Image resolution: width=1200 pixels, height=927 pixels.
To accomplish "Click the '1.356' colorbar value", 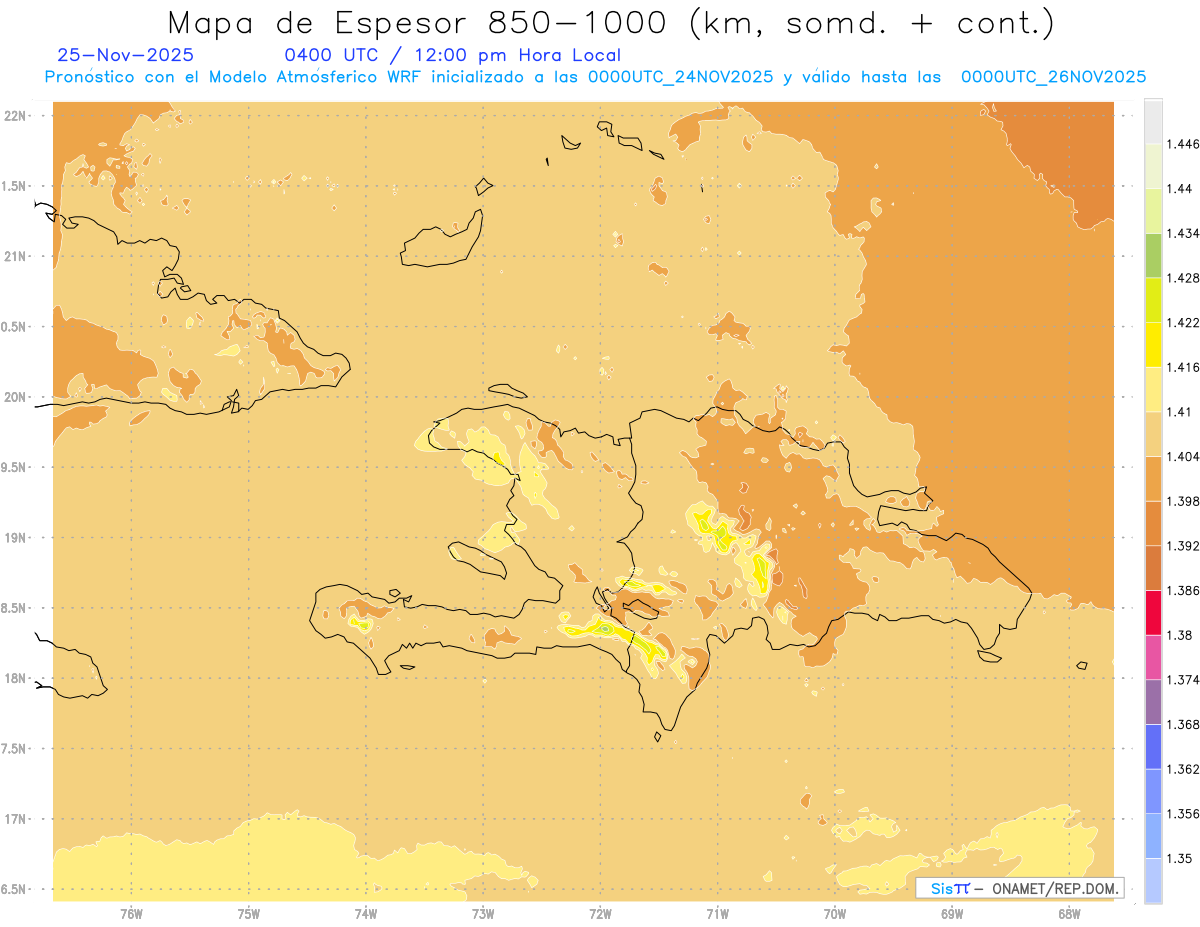I will pyautogui.click(x=1183, y=814).
